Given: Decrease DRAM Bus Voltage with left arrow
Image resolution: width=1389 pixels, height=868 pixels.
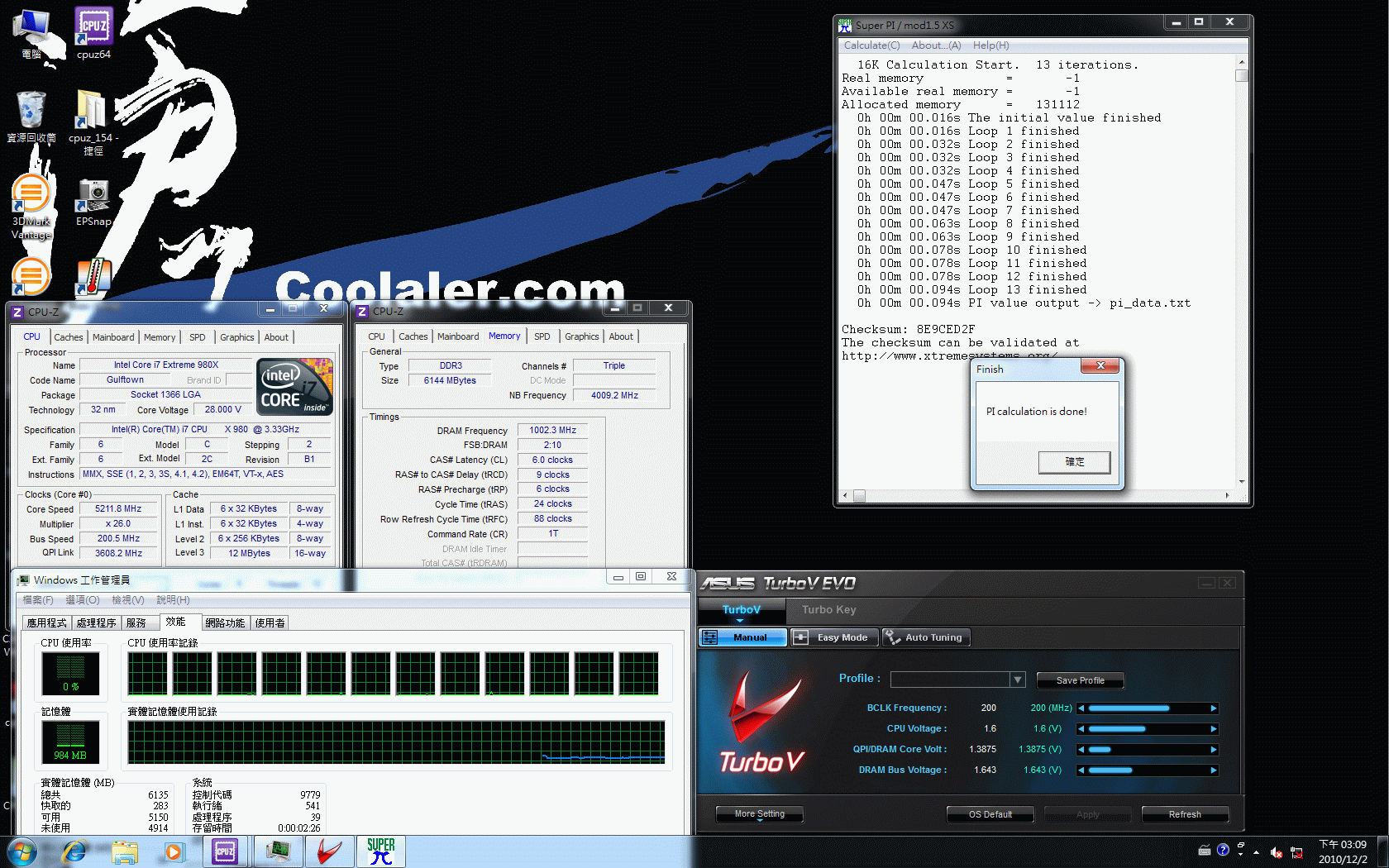Looking at the screenshot, I should (x=1081, y=770).
